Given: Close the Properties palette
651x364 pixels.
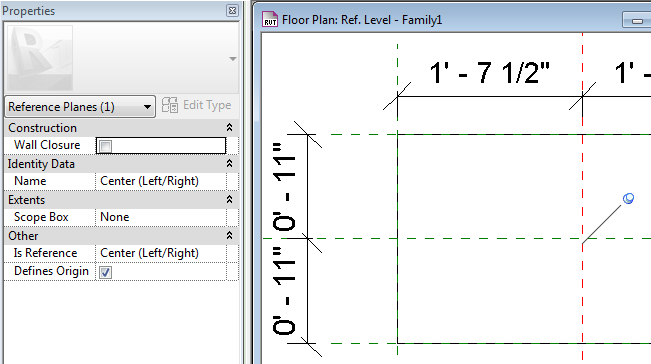Looking at the screenshot, I should 232,10.
